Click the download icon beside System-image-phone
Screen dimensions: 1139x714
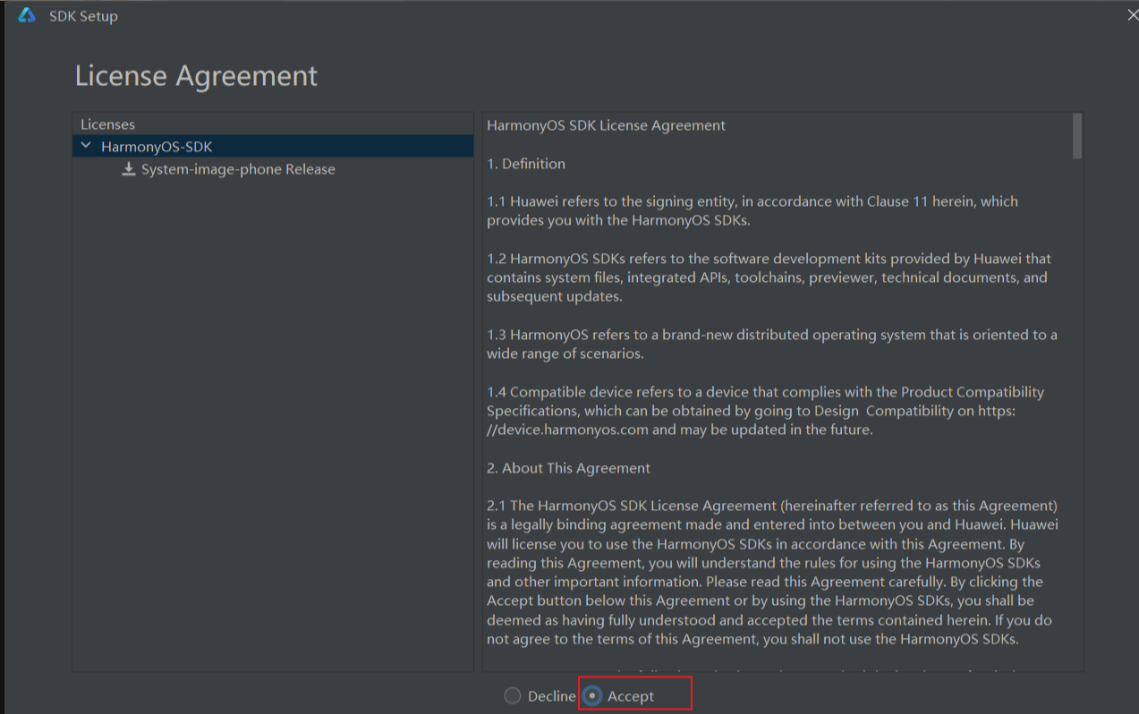[x=129, y=169]
